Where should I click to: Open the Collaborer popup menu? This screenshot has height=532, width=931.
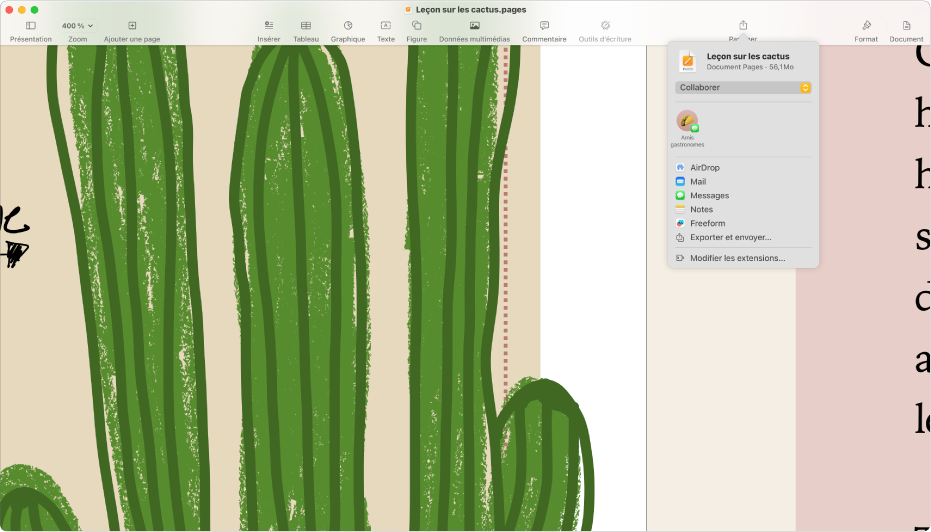tap(743, 88)
